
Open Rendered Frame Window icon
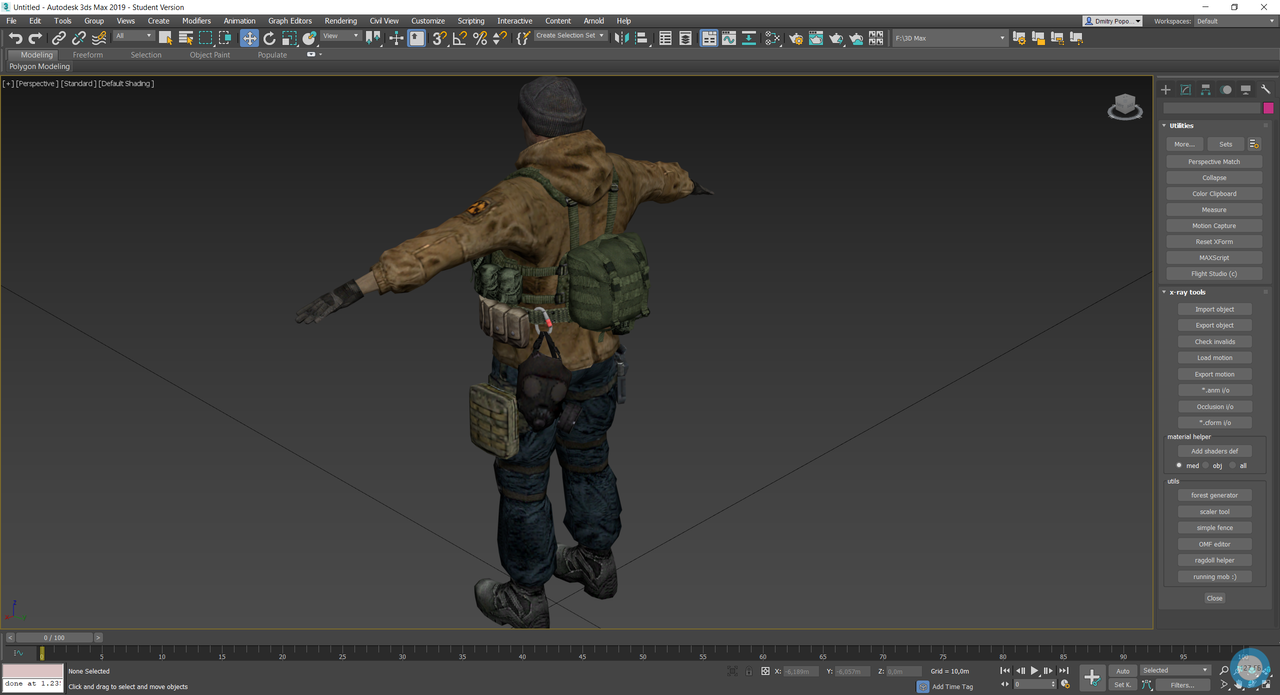click(816, 38)
